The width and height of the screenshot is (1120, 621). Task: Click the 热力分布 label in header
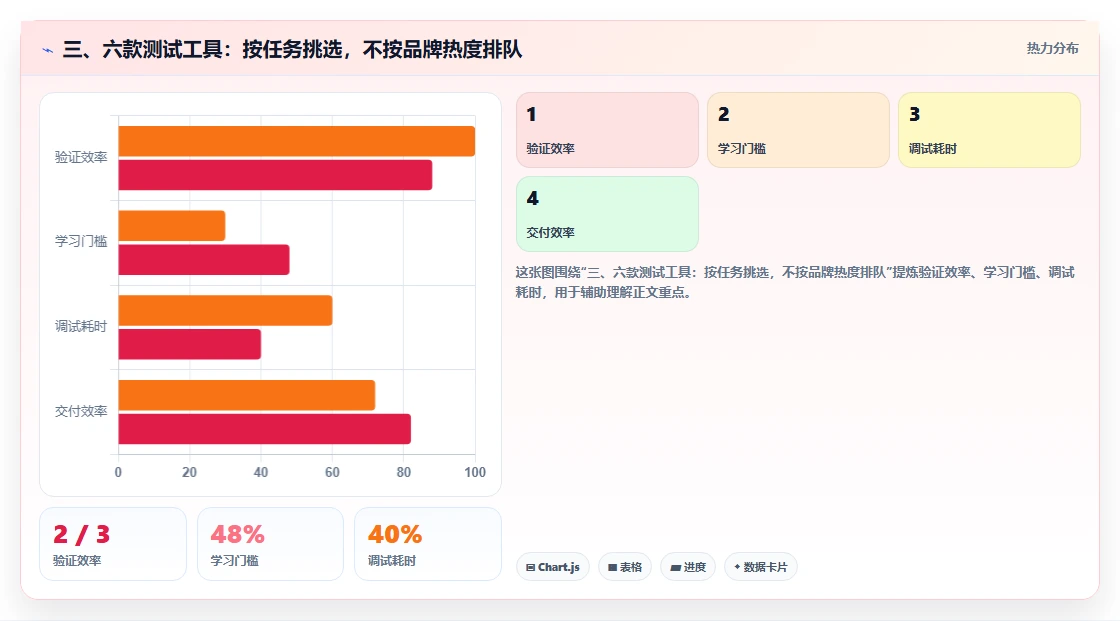tap(1052, 48)
